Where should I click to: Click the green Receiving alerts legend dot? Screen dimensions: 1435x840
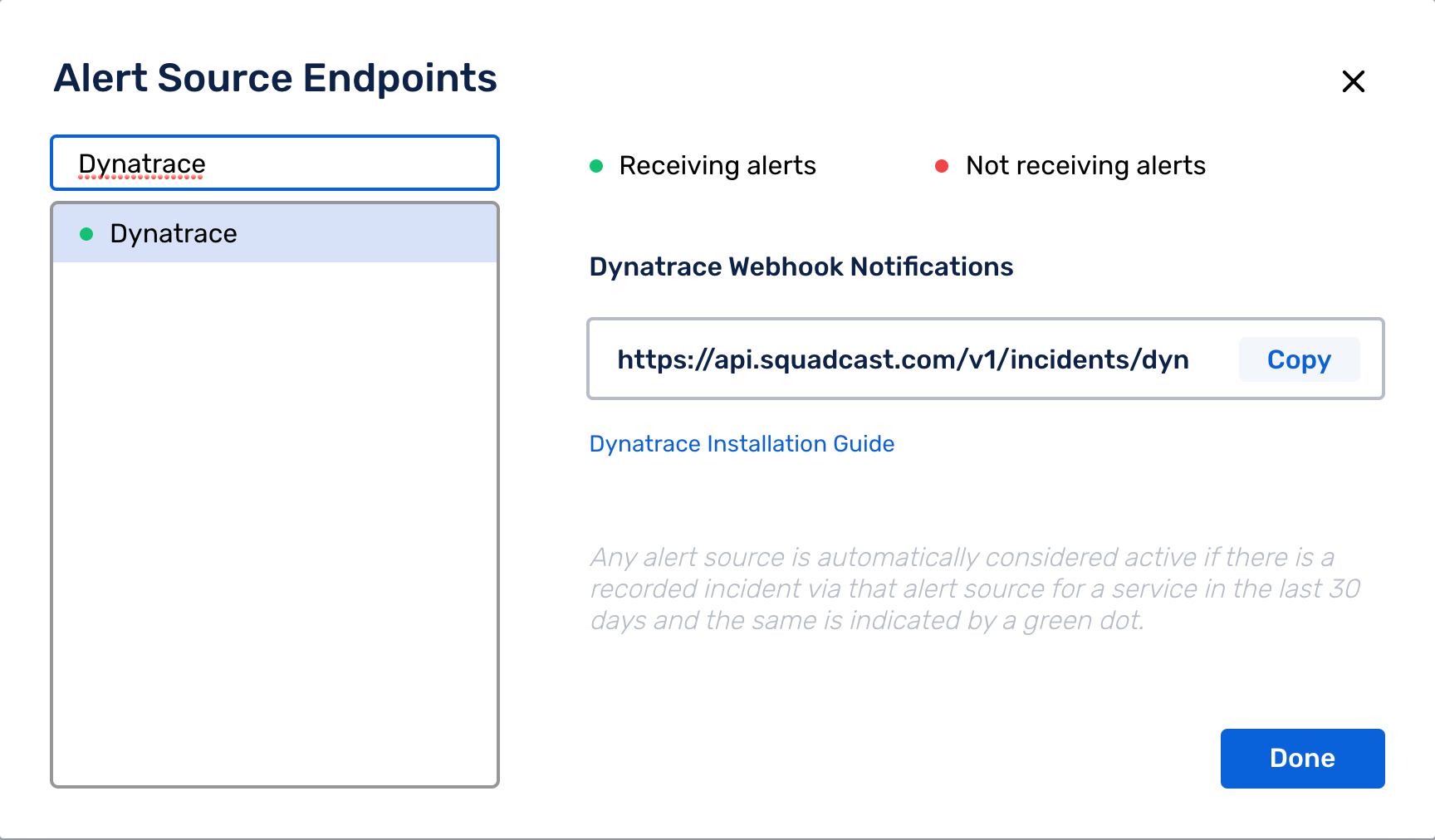(596, 166)
